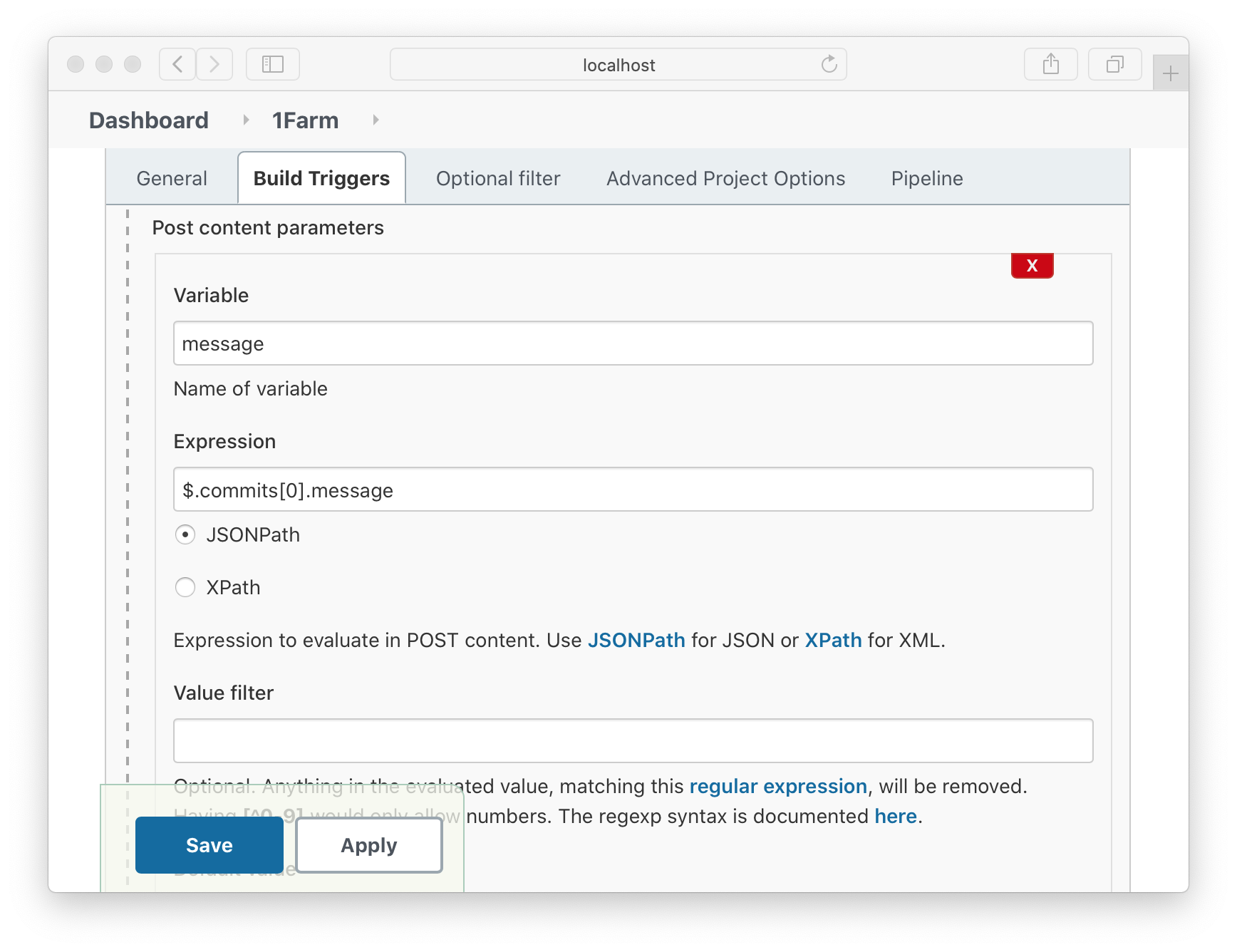Show all tabs overview icon
Viewport: 1237px width, 952px height.
click(1115, 64)
